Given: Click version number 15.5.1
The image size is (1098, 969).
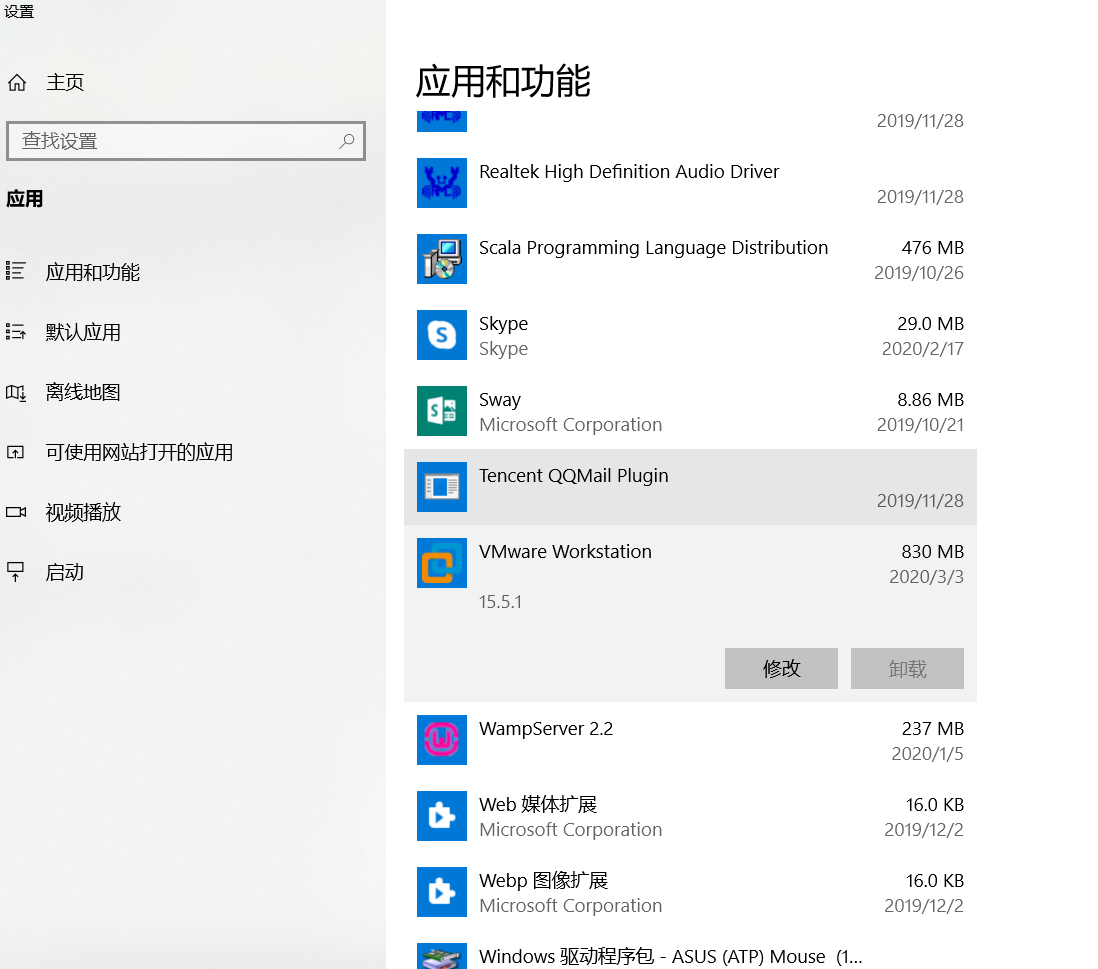Looking at the screenshot, I should tap(500, 602).
